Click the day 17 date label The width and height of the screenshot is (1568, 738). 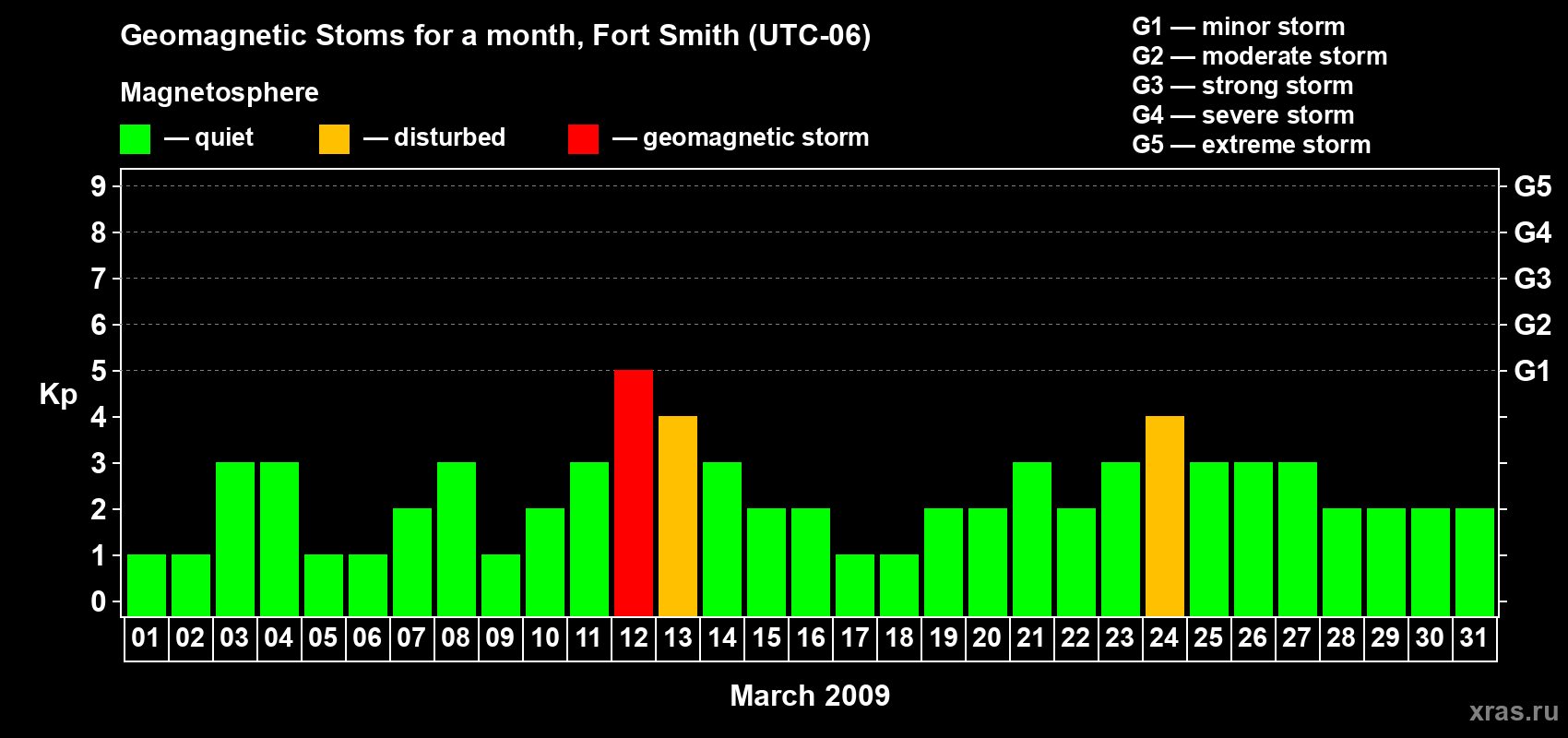point(854,638)
